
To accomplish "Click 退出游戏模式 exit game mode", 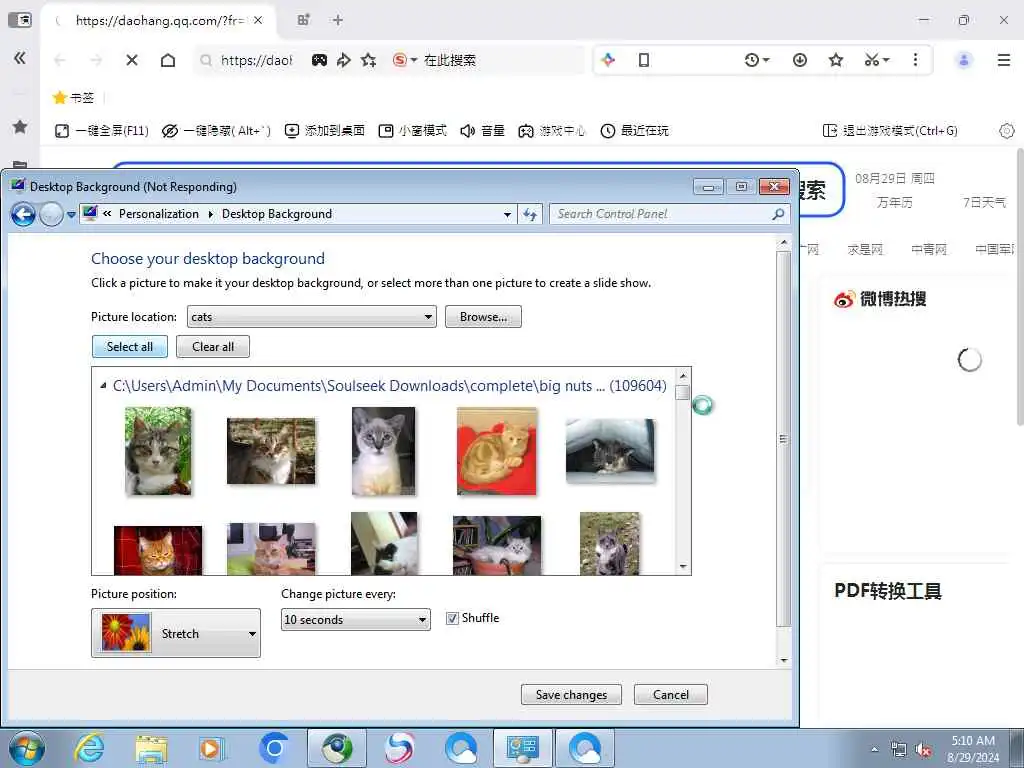I will point(890,131).
